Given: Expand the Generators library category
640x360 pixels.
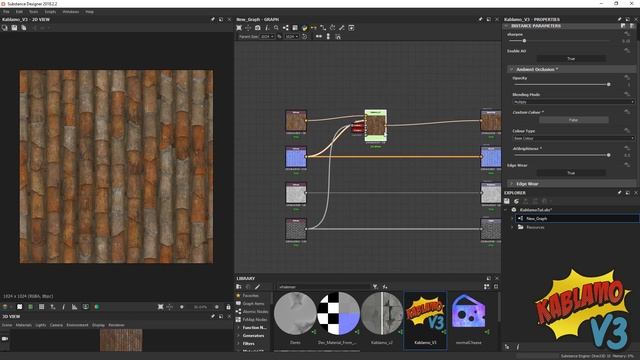Looking at the screenshot, I should point(239,336).
